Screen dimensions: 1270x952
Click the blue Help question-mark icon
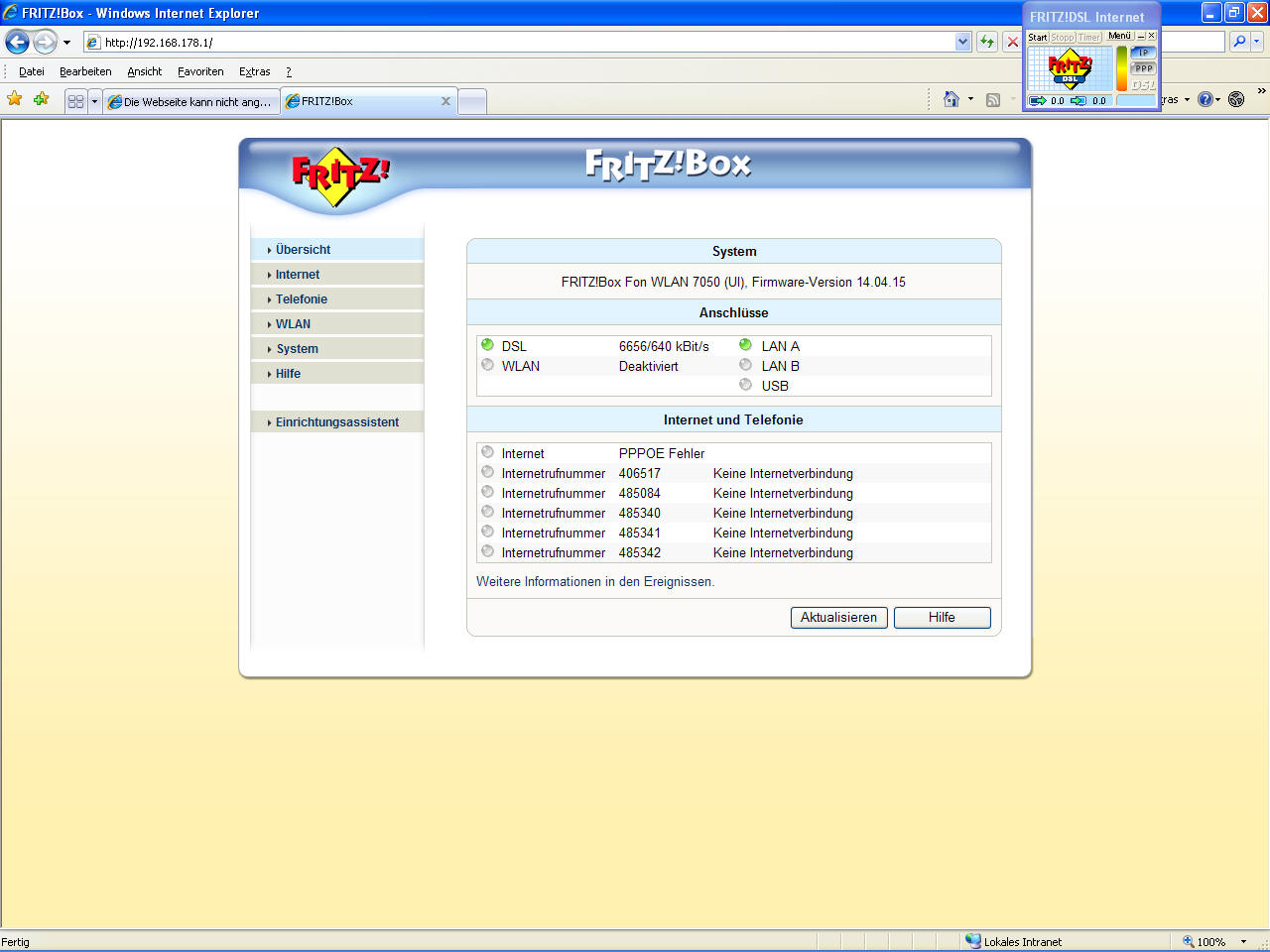(x=1205, y=99)
